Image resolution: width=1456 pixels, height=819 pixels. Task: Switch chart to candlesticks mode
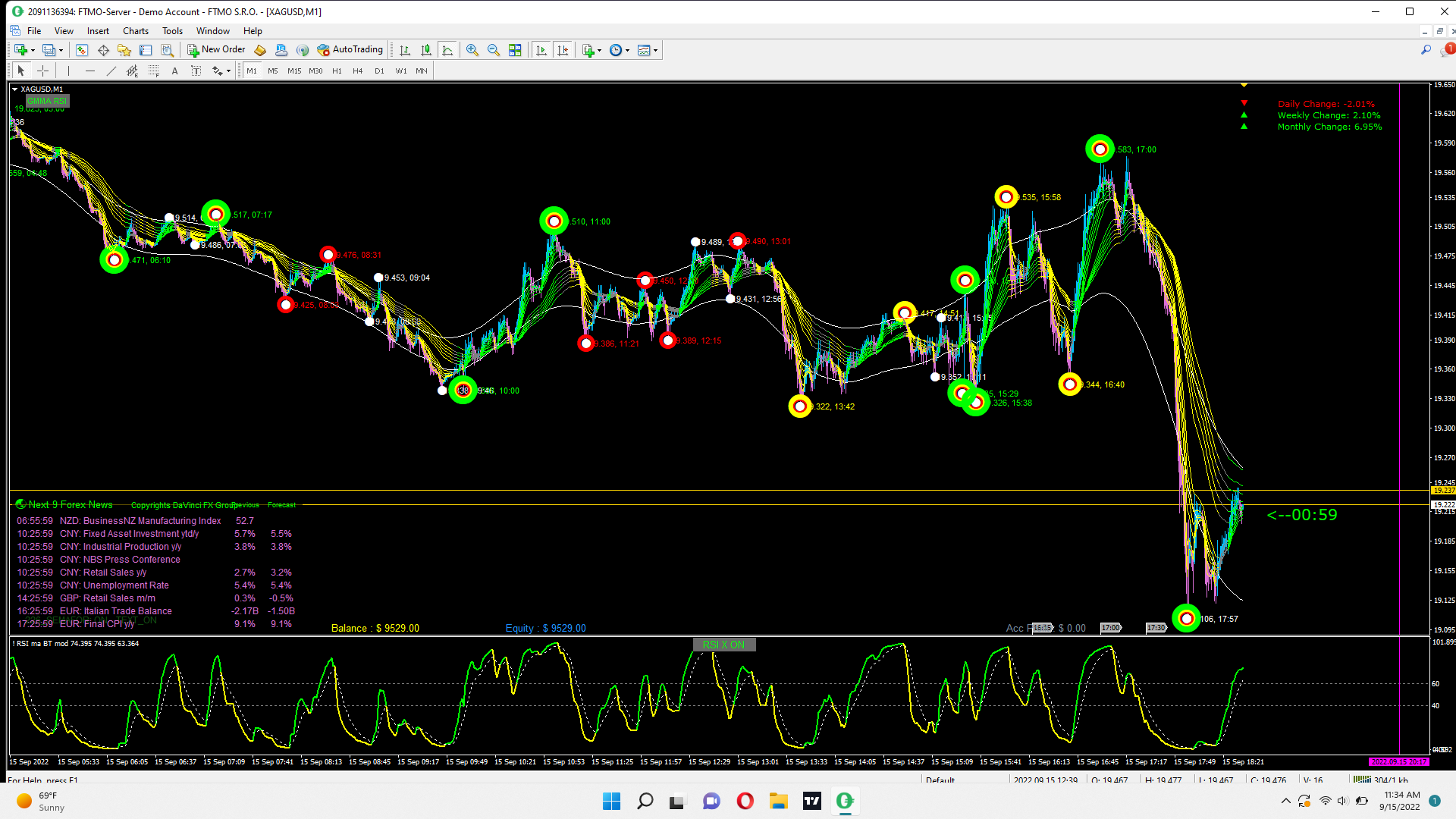click(426, 50)
